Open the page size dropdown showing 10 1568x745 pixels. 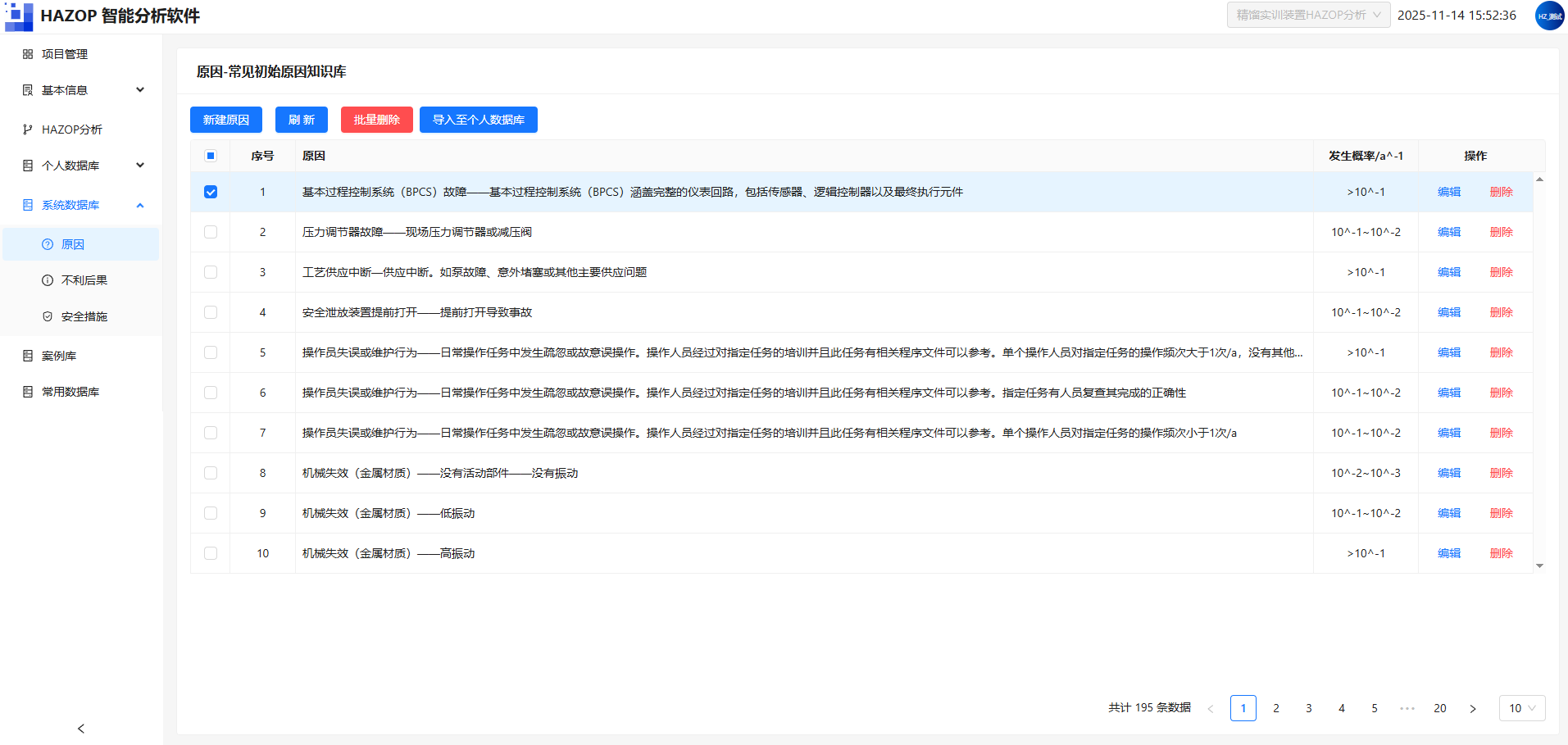(1522, 708)
